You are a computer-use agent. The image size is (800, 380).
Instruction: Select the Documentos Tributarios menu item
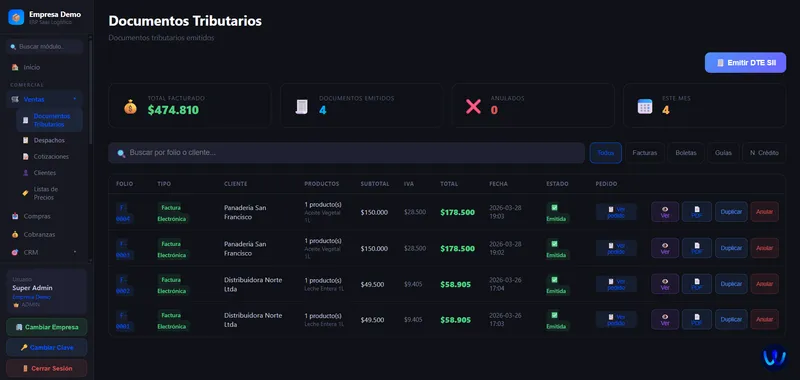49,120
